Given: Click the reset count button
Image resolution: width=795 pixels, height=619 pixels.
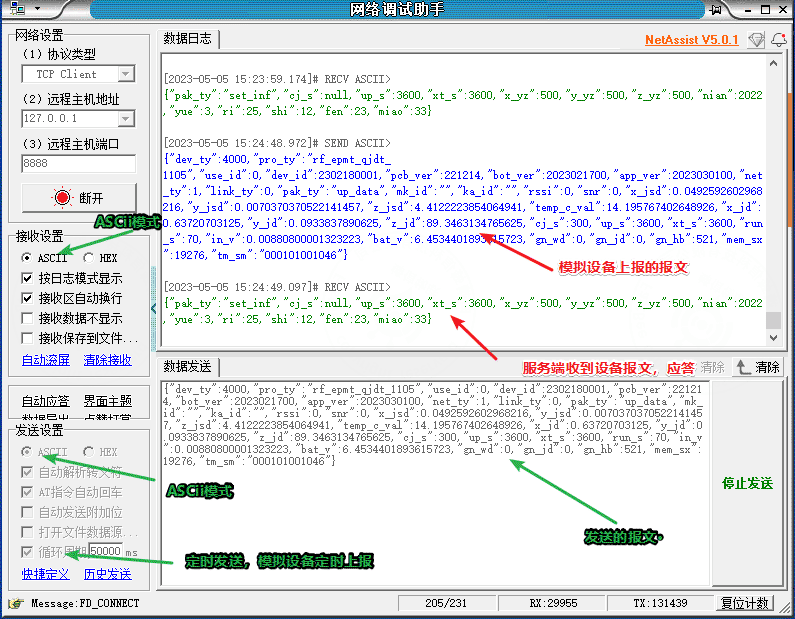Looking at the screenshot, I should click(x=745, y=603).
